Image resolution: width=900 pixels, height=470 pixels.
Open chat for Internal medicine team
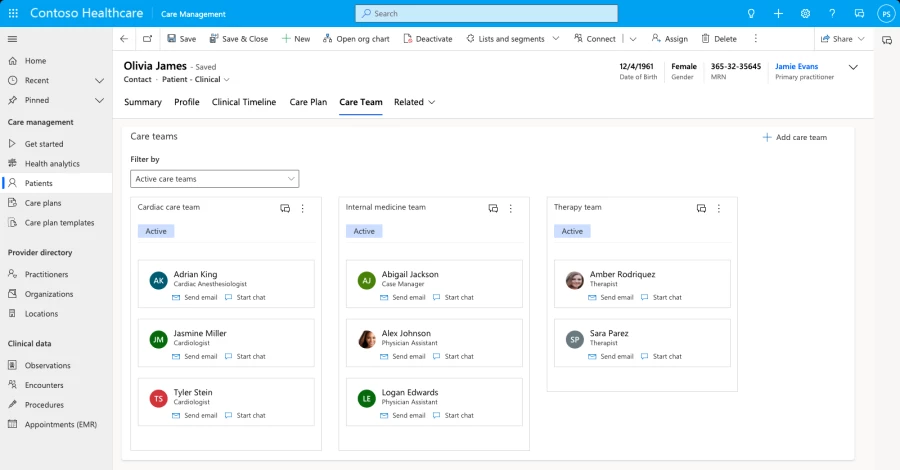493,208
